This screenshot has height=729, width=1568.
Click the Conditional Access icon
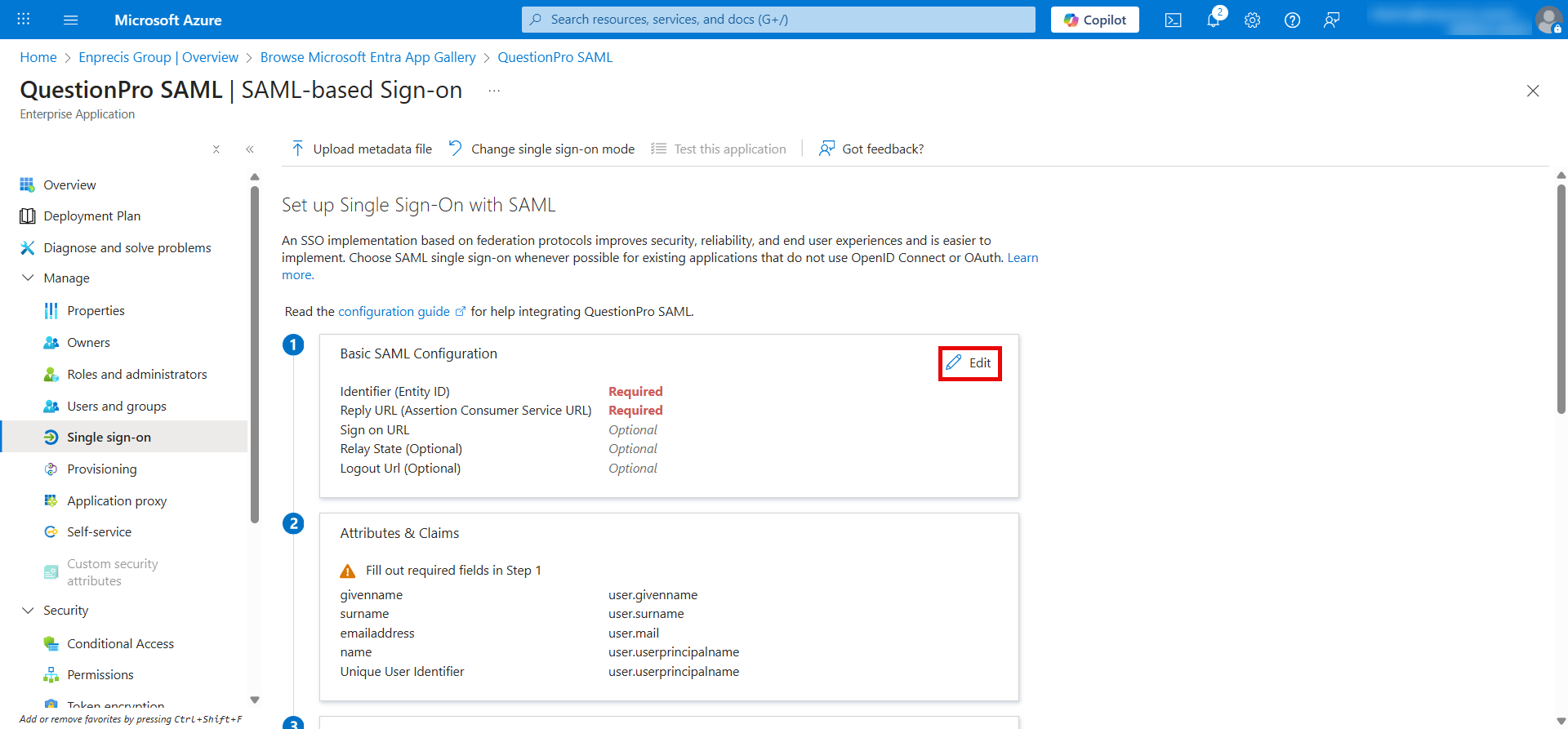click(51, 643)
